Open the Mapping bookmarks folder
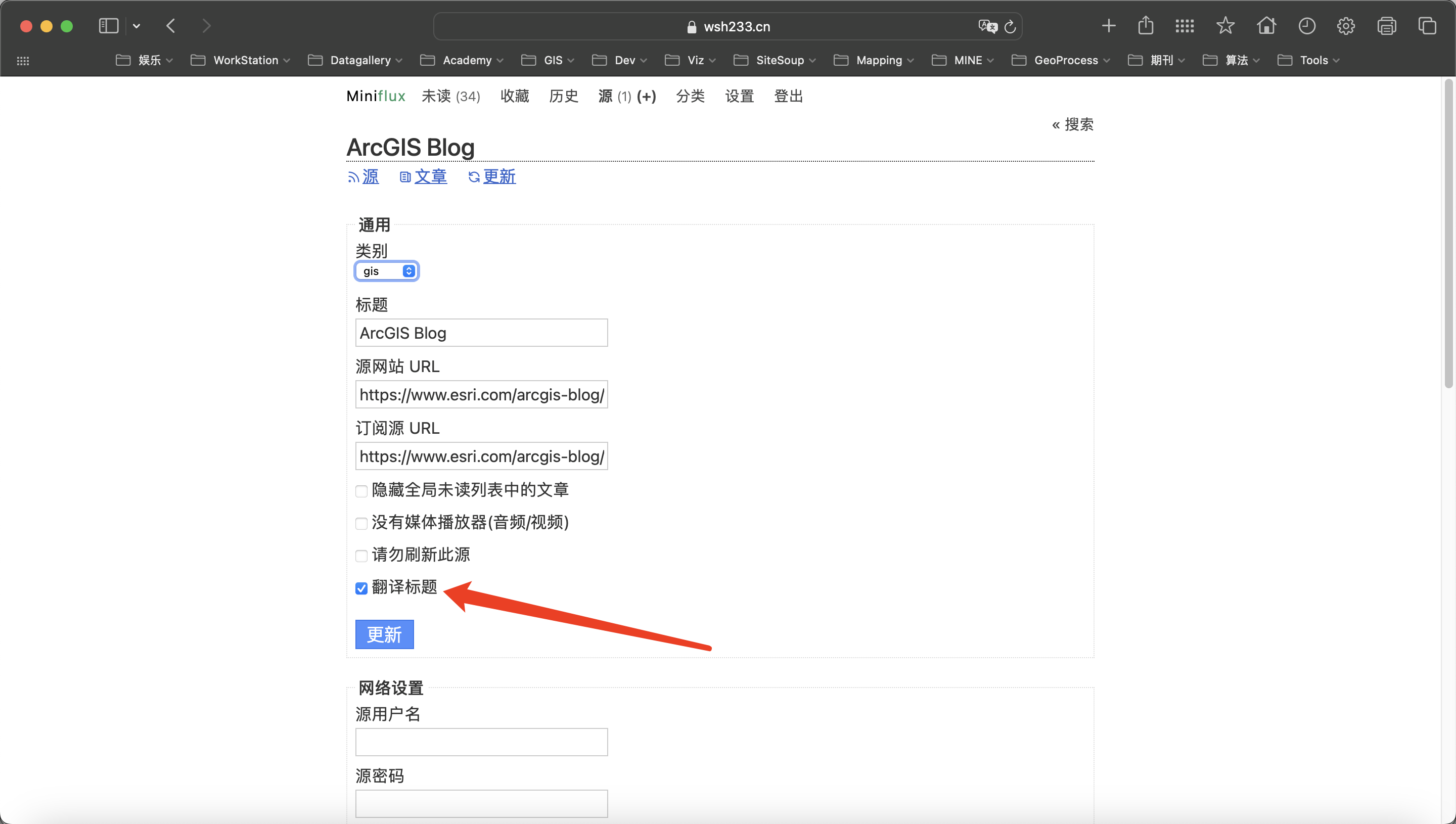This screenshot has width=1456, height=824. (874, 60)
